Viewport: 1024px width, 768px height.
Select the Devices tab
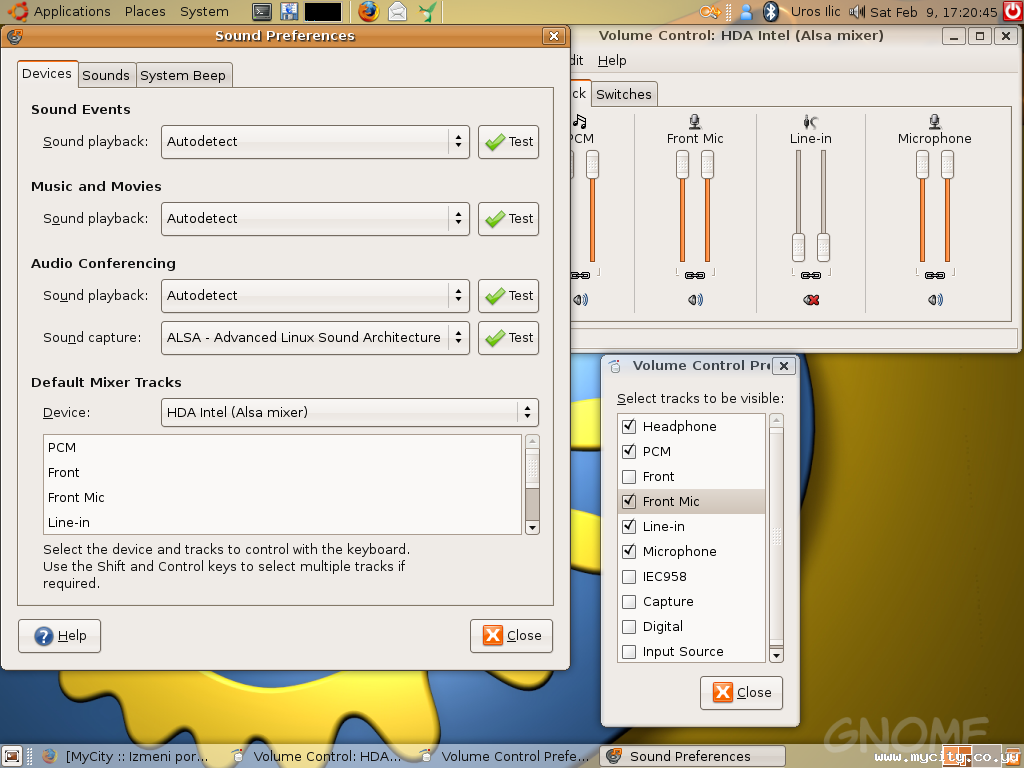point(47,74)
